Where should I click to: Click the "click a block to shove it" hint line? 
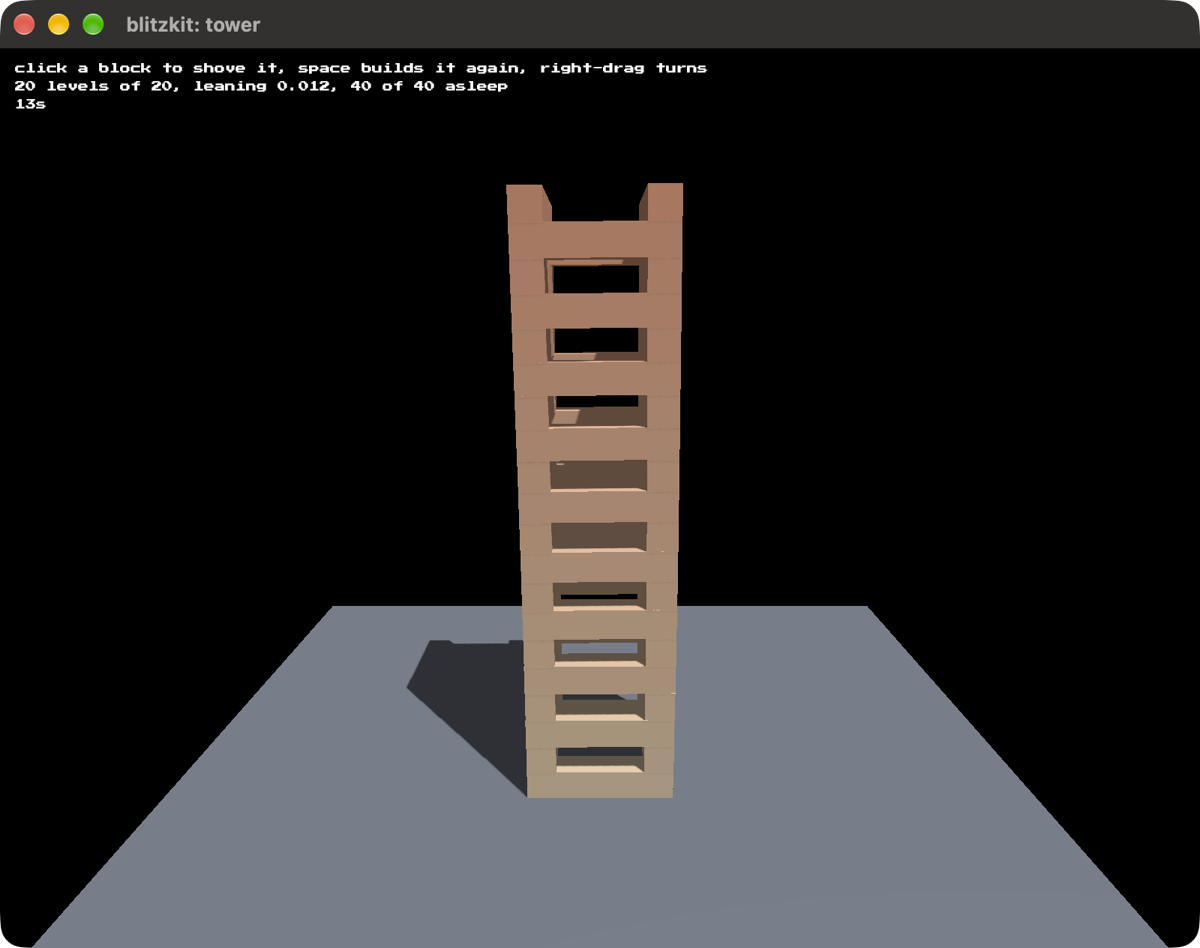click(x=361, y=68)
